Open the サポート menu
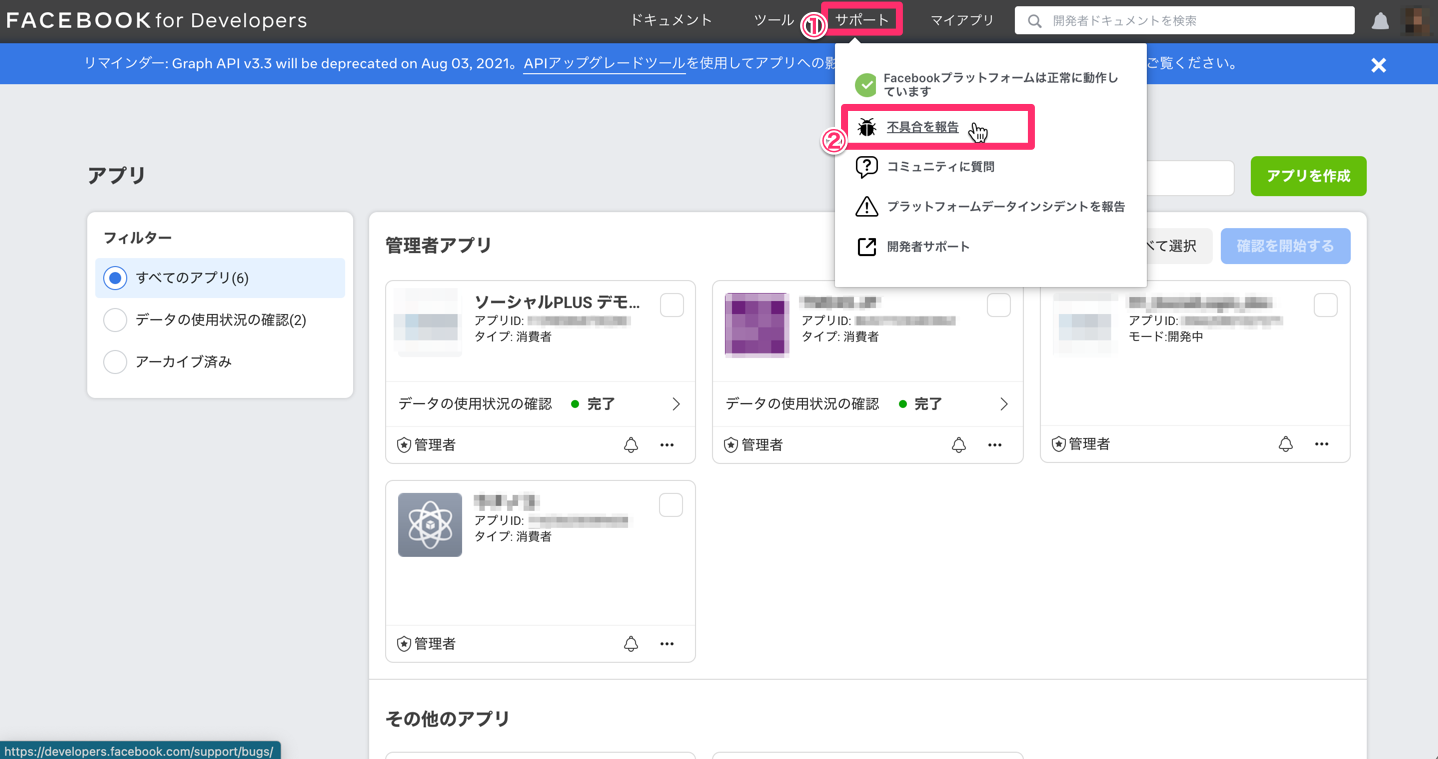Screen dimensions: 1438x759 (x=862, y=20)
